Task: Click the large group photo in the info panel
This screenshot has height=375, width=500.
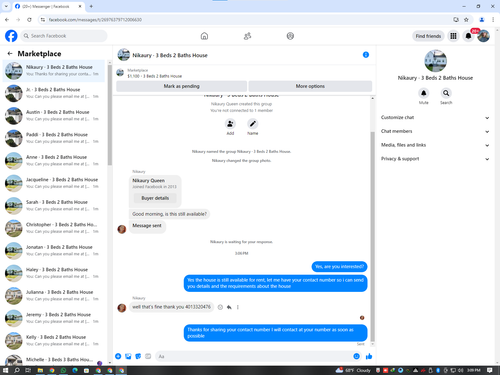Action: (435, 61)
